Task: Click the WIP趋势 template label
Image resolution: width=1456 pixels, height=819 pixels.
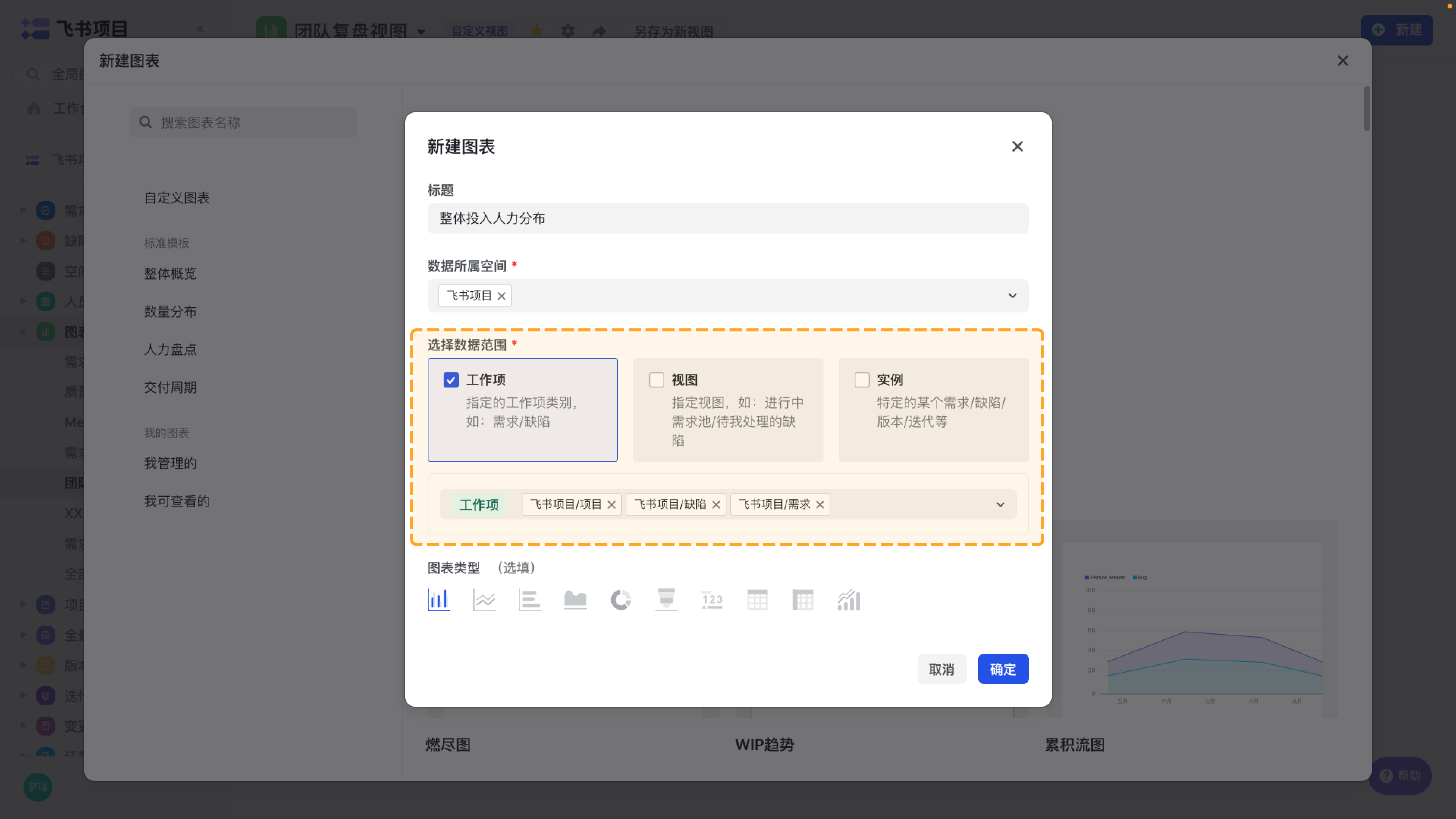Action: pyautogui.click(x=765, y=744)
